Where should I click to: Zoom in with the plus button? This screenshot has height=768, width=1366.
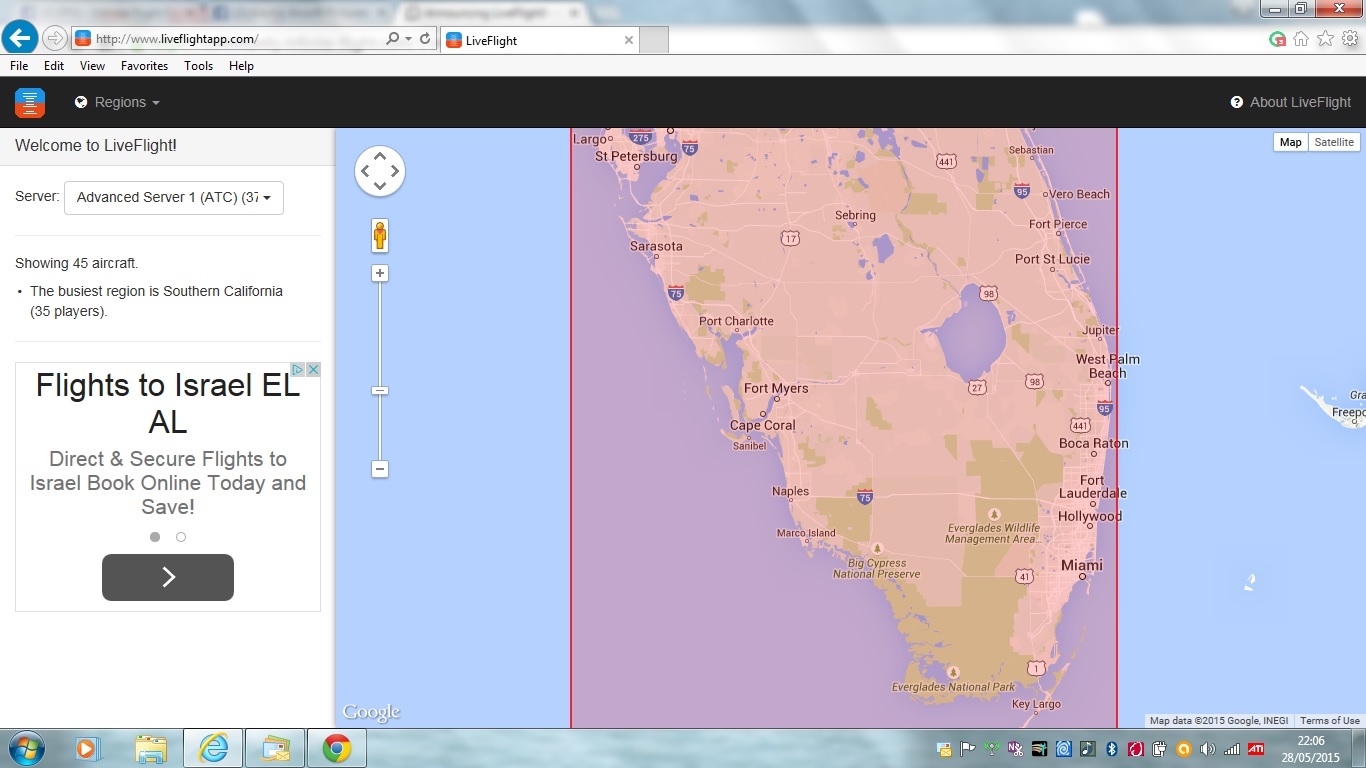point(380,273)
